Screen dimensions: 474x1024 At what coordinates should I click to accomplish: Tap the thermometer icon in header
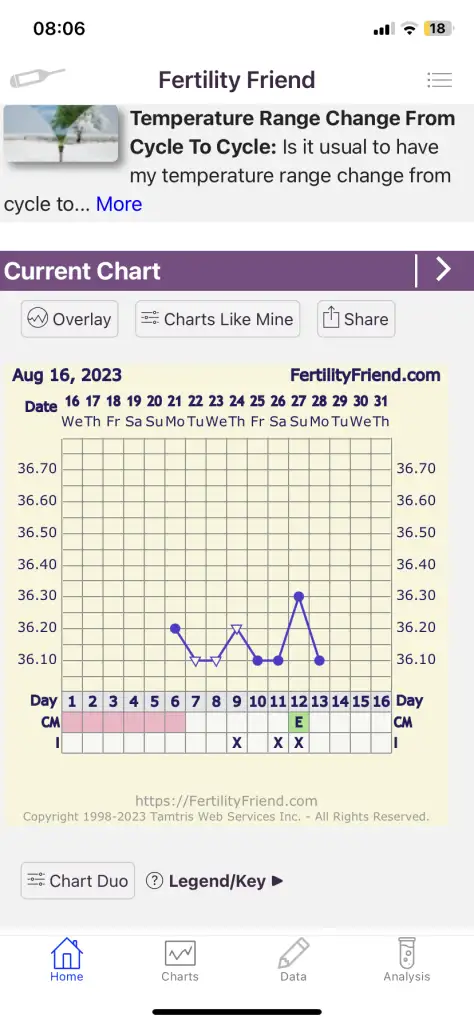pos(37,79)
